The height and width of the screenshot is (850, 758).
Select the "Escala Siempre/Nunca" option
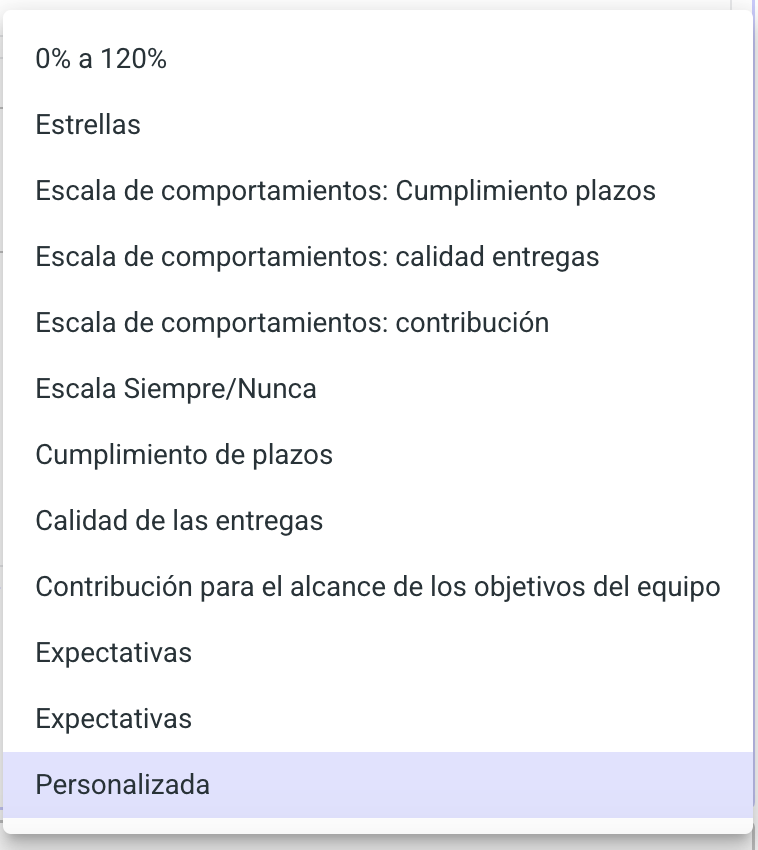click(176, 389)
